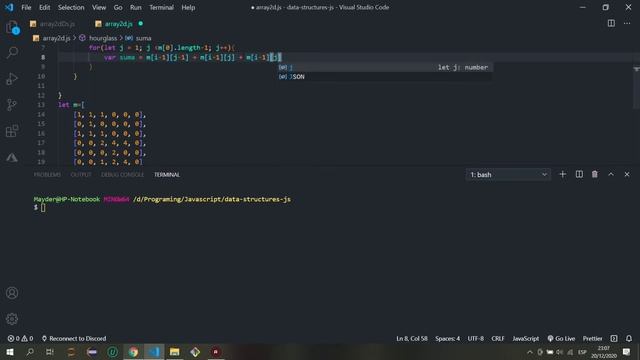Click hourglass in the breadcrumb
This screenshot has height=360, width=640.
click(x=103, y=38)
